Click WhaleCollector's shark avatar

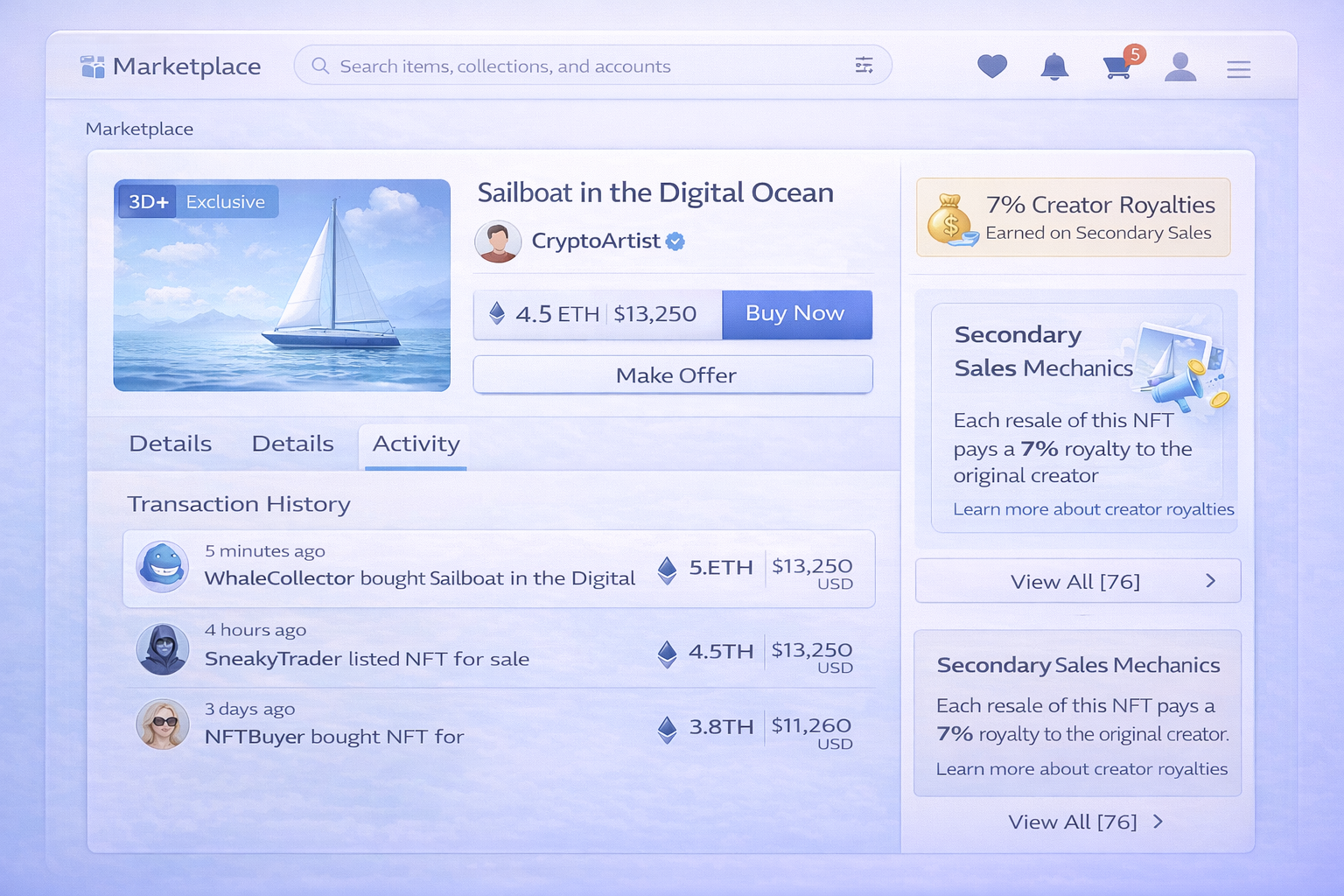(163, 567)
